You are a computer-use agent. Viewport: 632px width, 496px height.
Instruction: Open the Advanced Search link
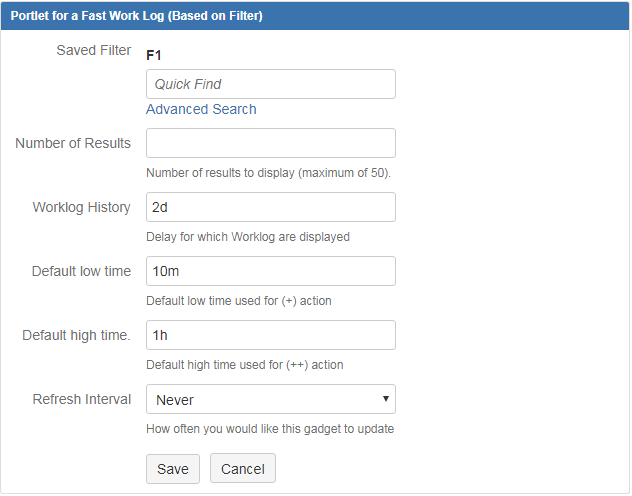pos(201,109)
